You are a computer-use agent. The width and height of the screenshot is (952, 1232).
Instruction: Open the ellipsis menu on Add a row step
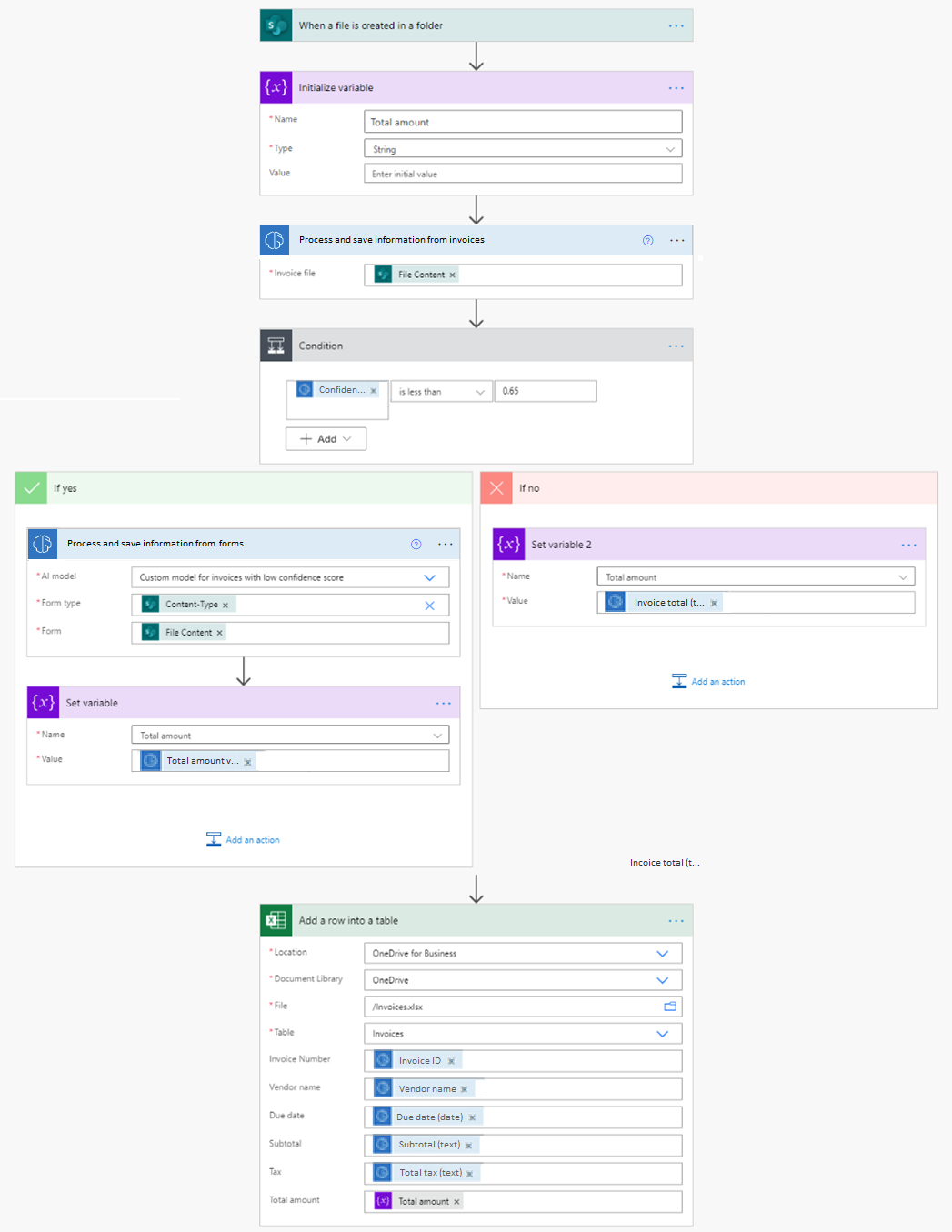[x=676, y=919]
